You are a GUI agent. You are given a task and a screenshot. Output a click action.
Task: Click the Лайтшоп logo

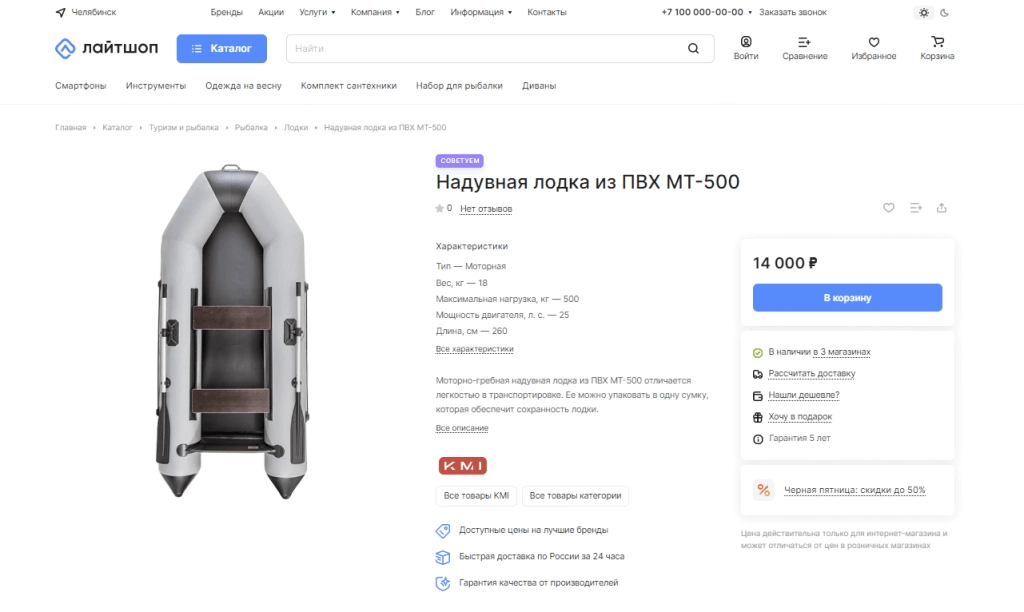(106, 48)
